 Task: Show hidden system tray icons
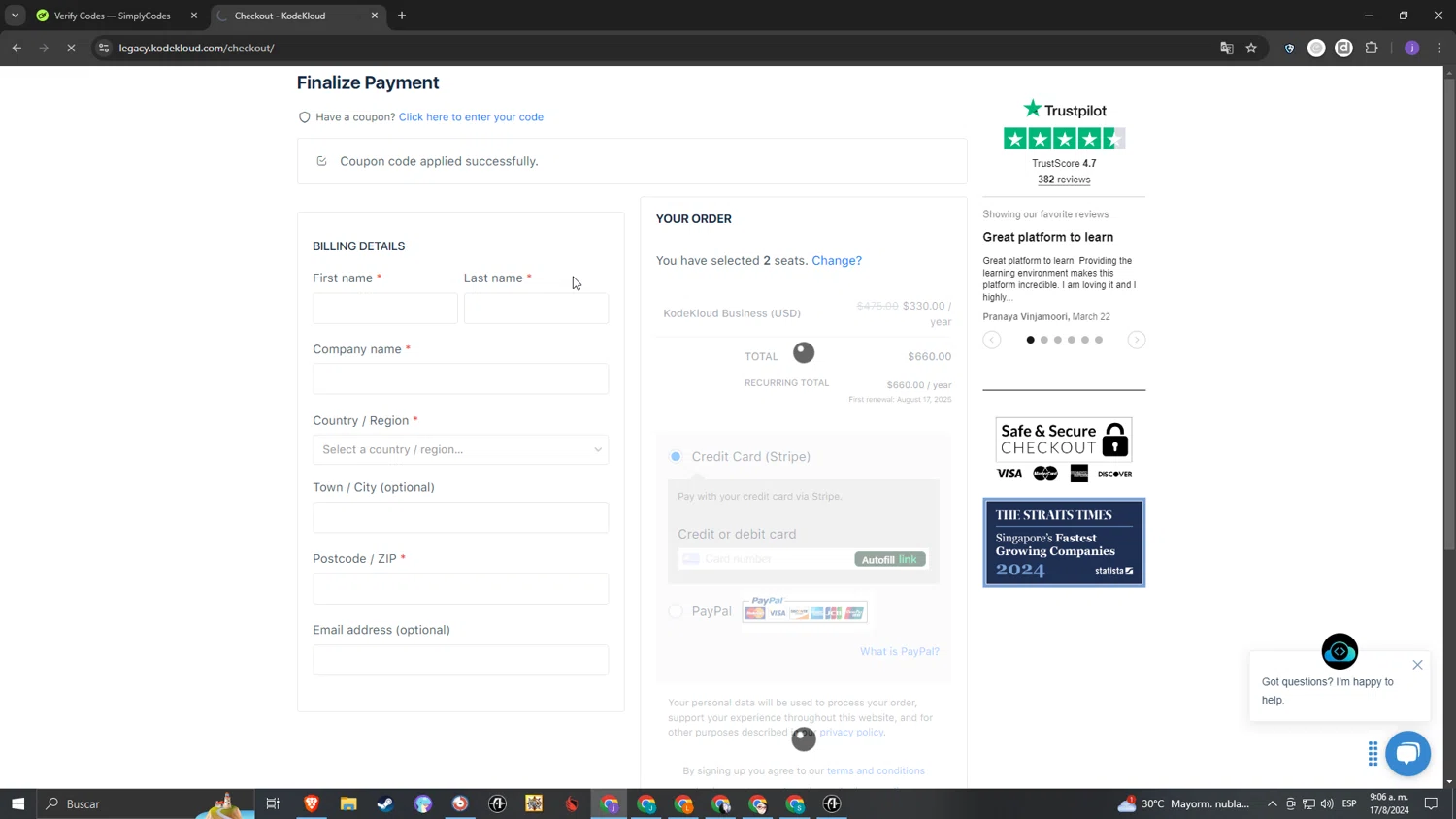tap(1272, 803)
